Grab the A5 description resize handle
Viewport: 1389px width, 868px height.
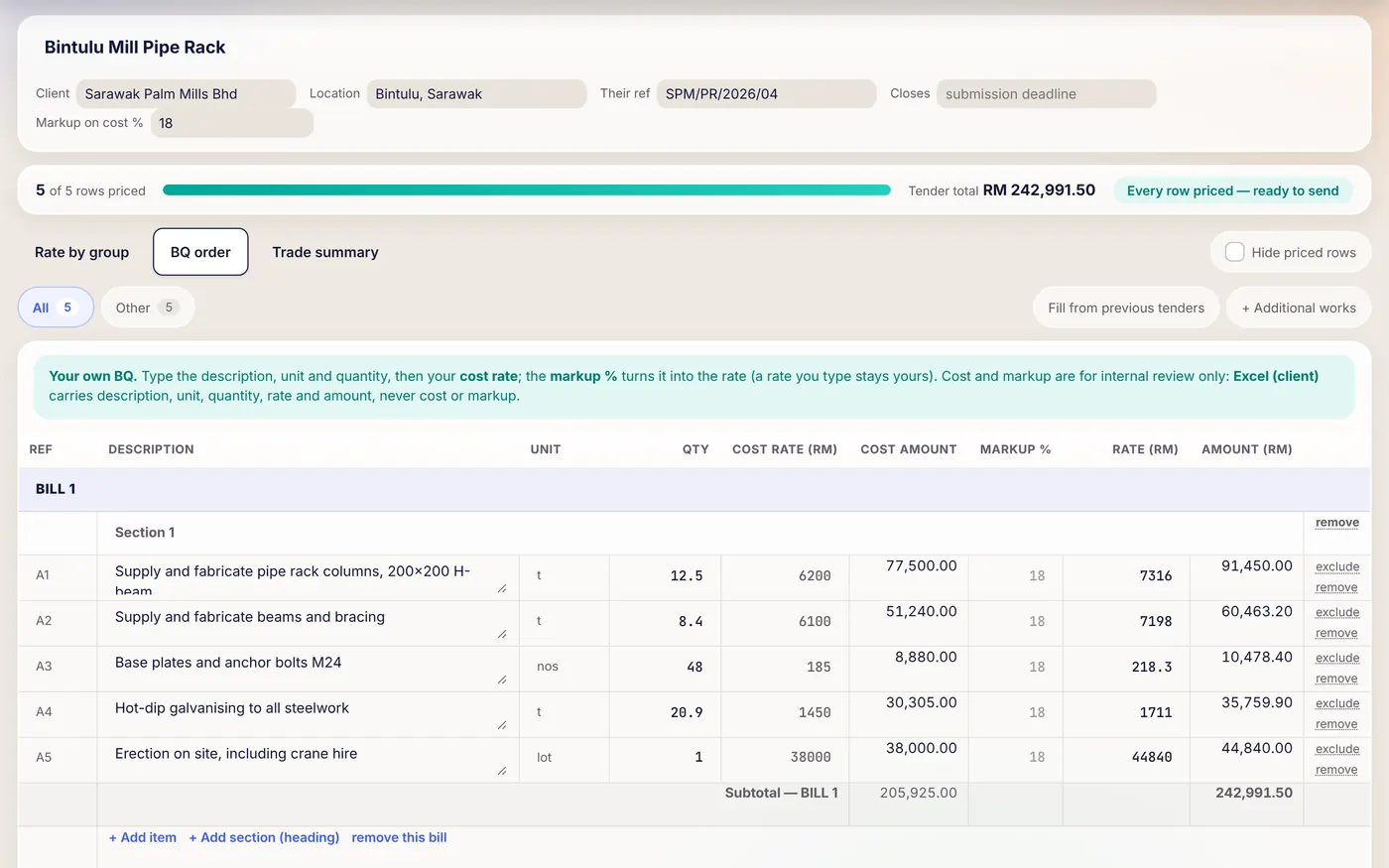[502, 771]
